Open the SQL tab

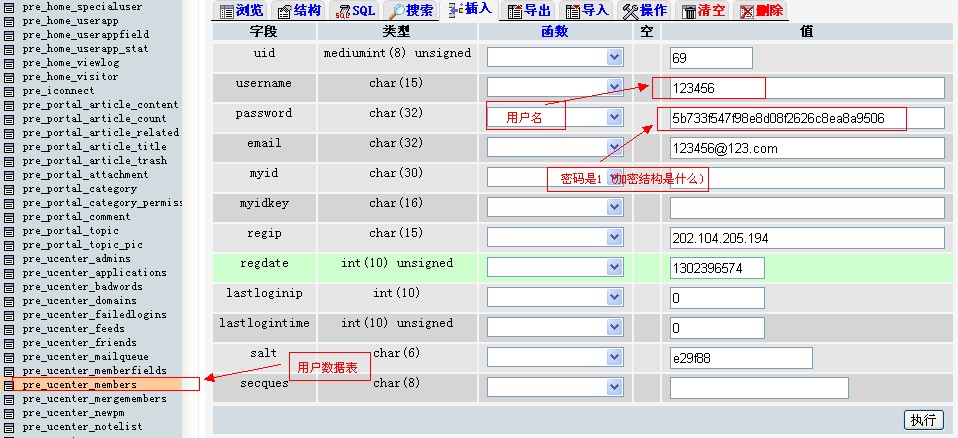354,10
